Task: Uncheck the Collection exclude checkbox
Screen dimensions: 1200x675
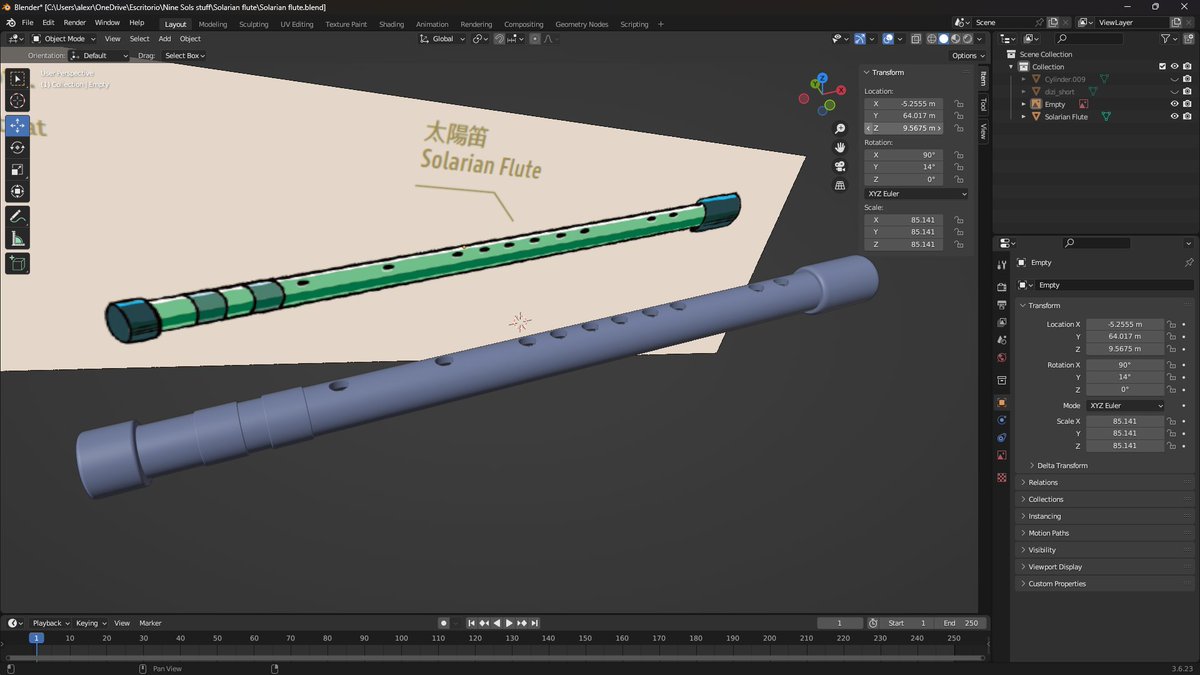Action: click(x=1162, y=67)
